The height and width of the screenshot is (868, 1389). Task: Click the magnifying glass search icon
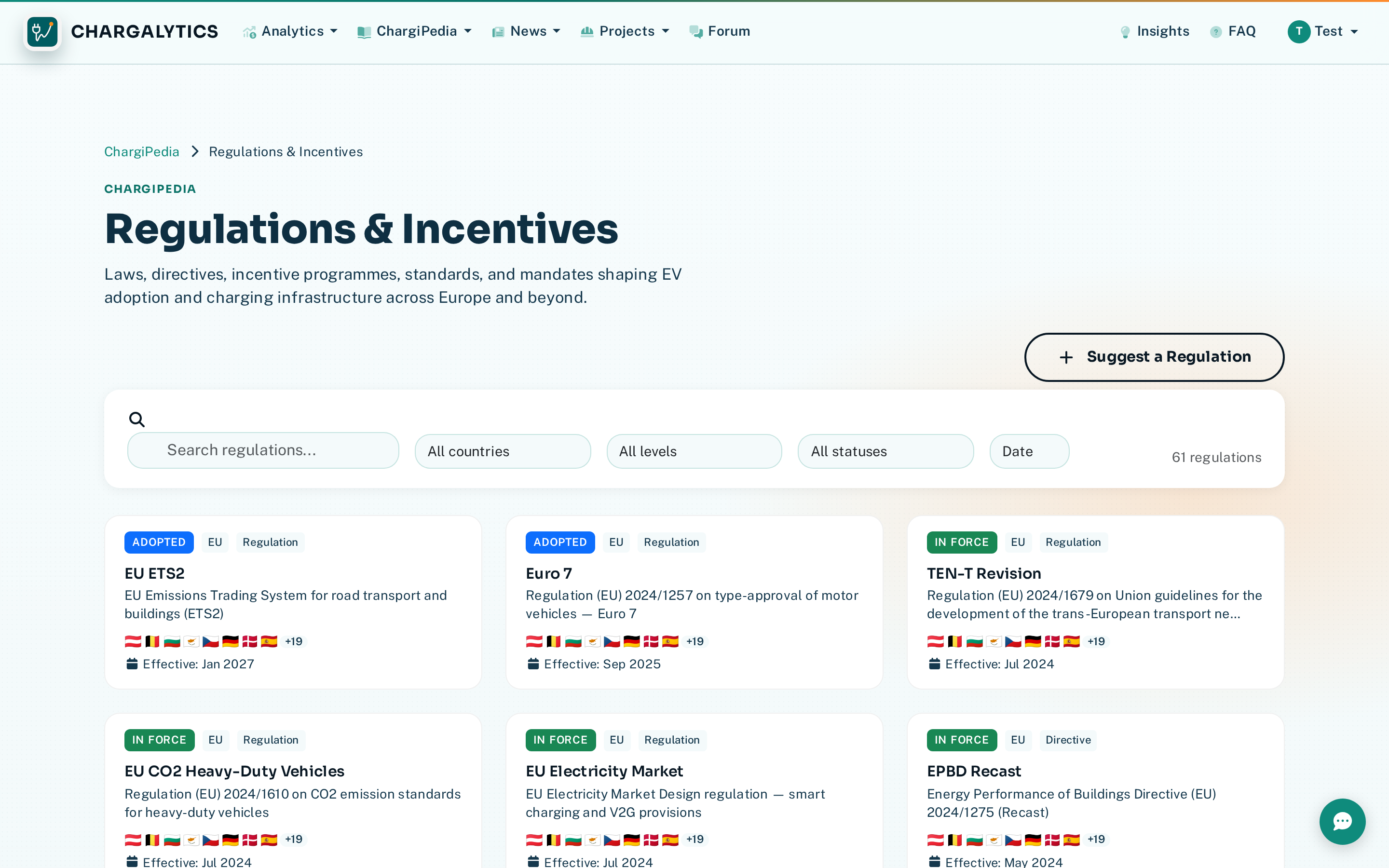pyautogui.click(x=136, y=419)
